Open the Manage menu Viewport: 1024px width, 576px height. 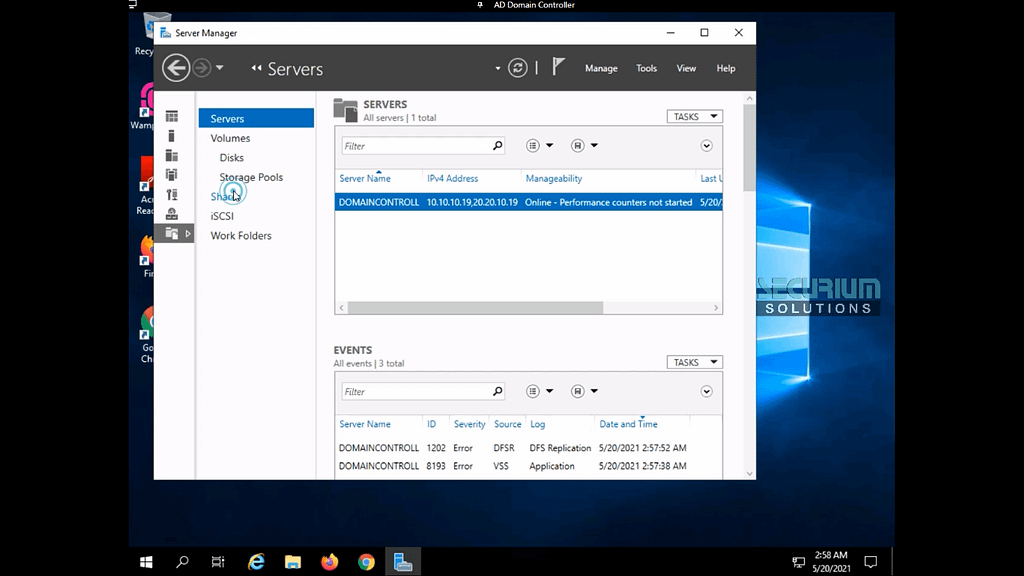601,68
